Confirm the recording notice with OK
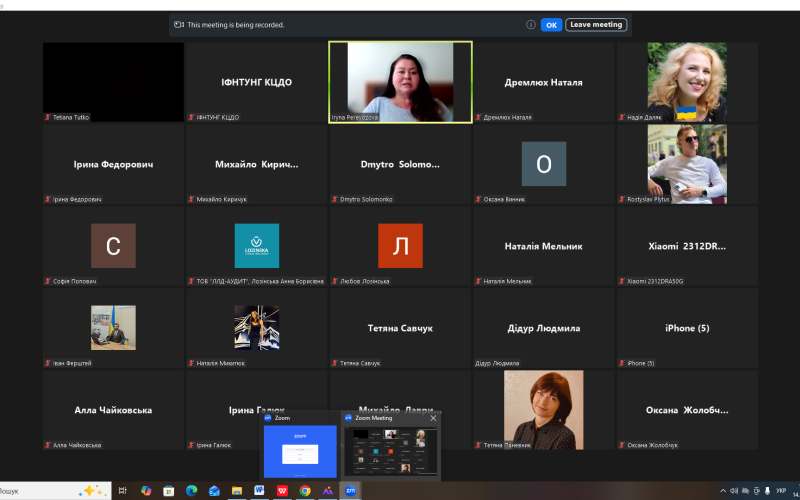Viewport: 800px width, 500px height. (x=551, y=24)
